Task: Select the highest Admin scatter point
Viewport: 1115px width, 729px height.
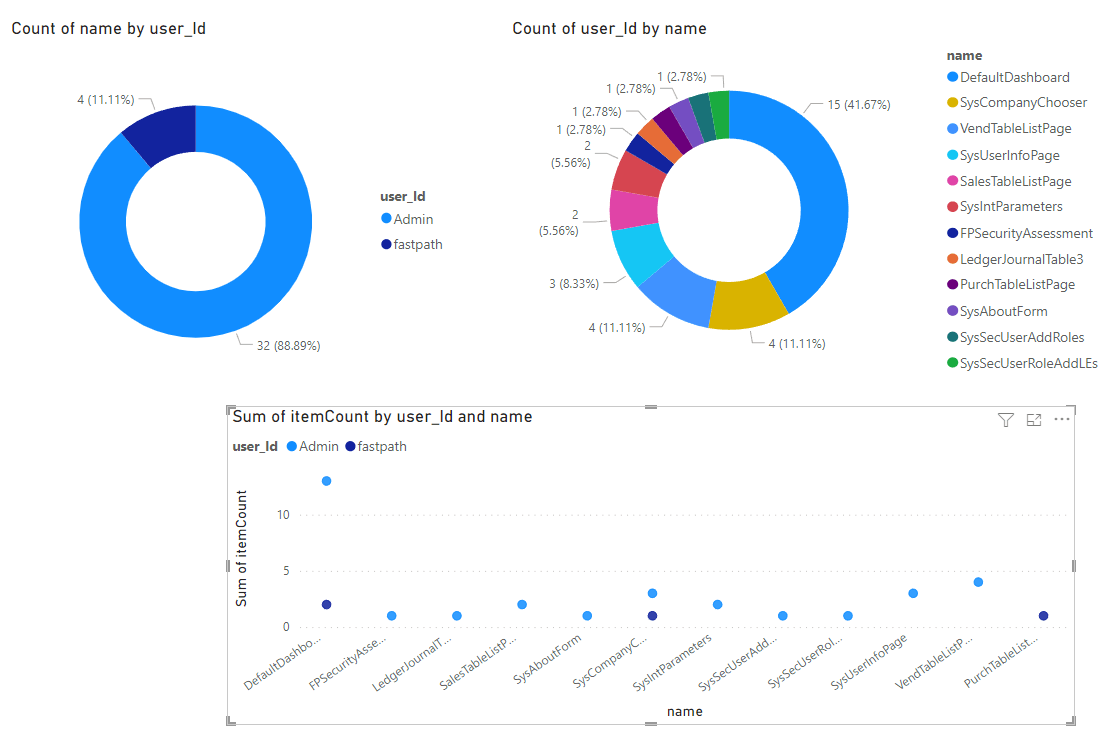Action: (326, 481)
